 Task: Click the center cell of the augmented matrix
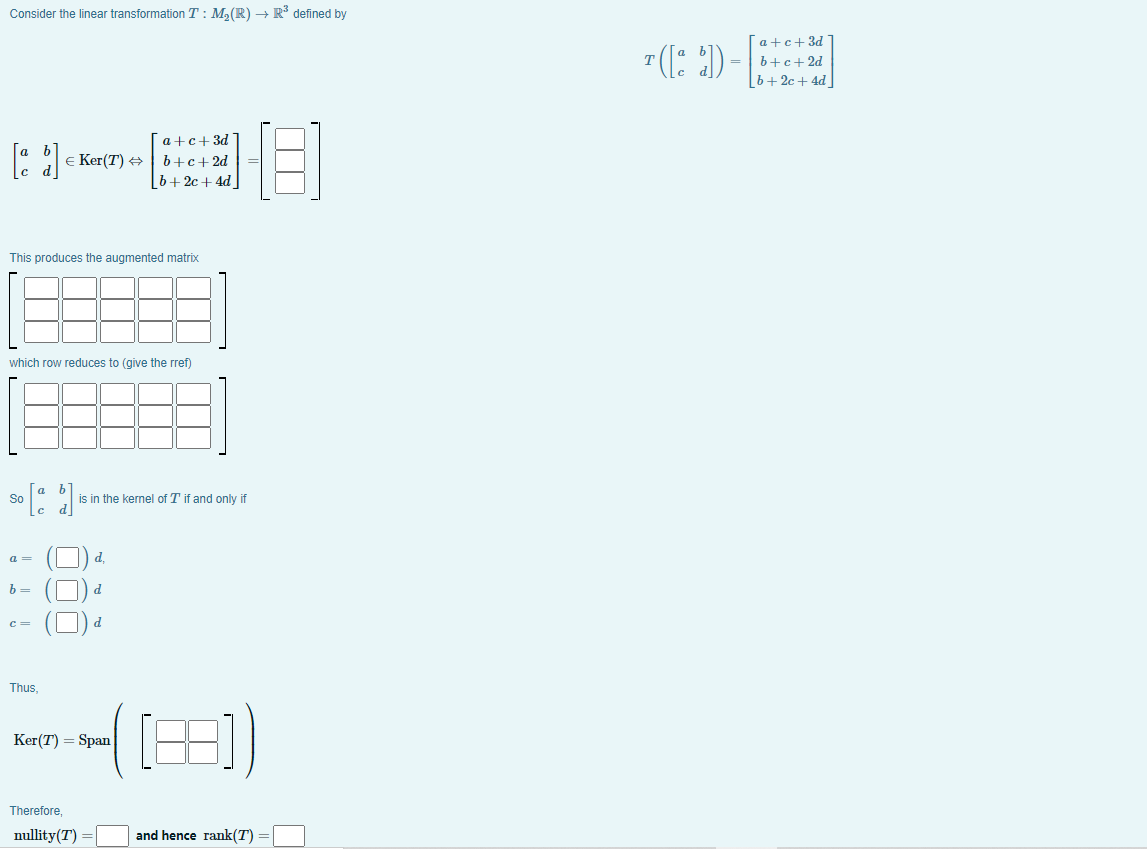(x=117, y=310)
